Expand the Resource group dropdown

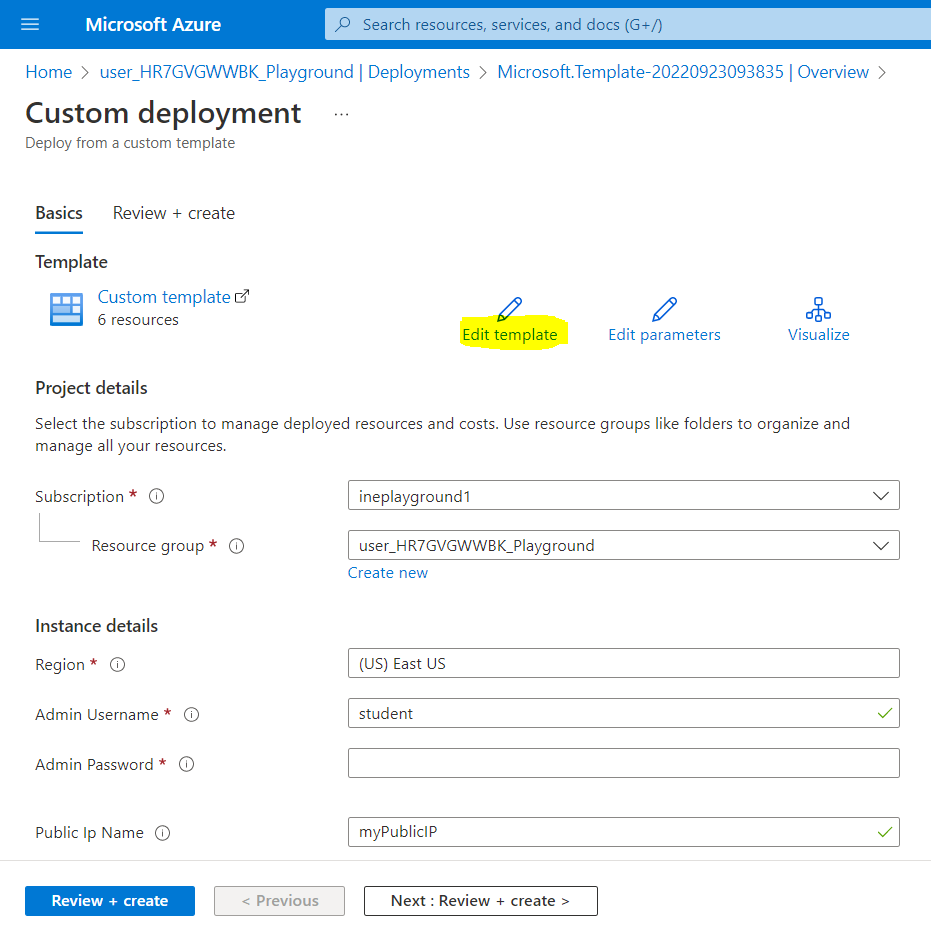(623, 546)
